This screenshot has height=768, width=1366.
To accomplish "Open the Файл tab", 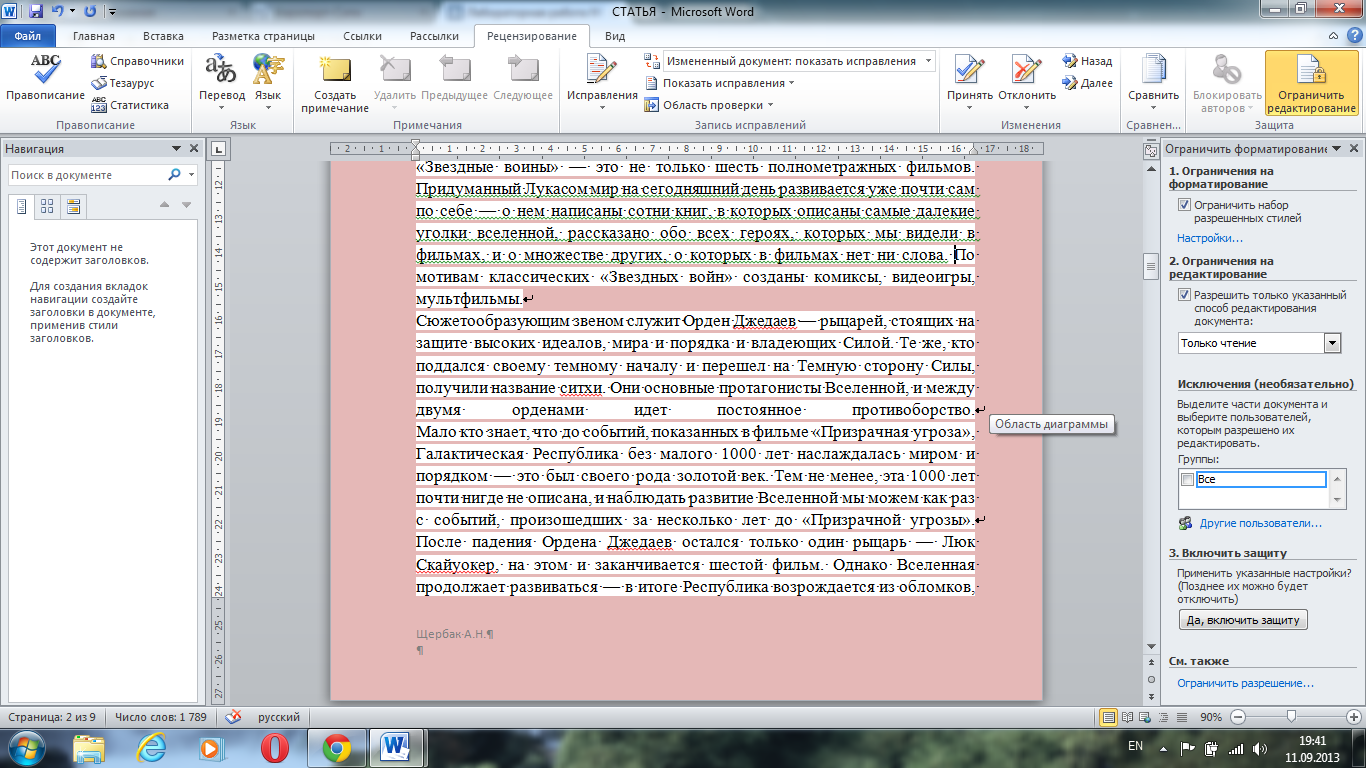I will 29,36.
